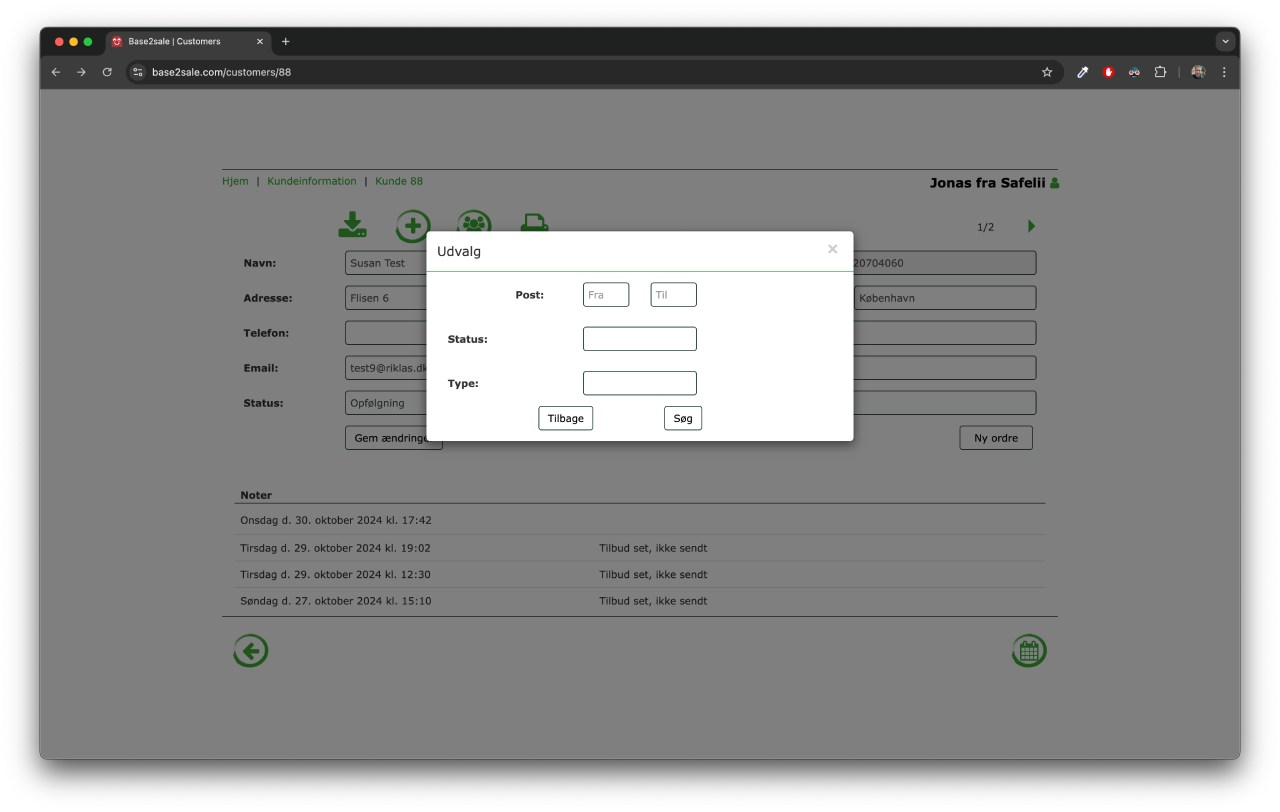Follow the Hjem breadcrumb link
The image size is (1280, 812).
(x=235, y=181)
